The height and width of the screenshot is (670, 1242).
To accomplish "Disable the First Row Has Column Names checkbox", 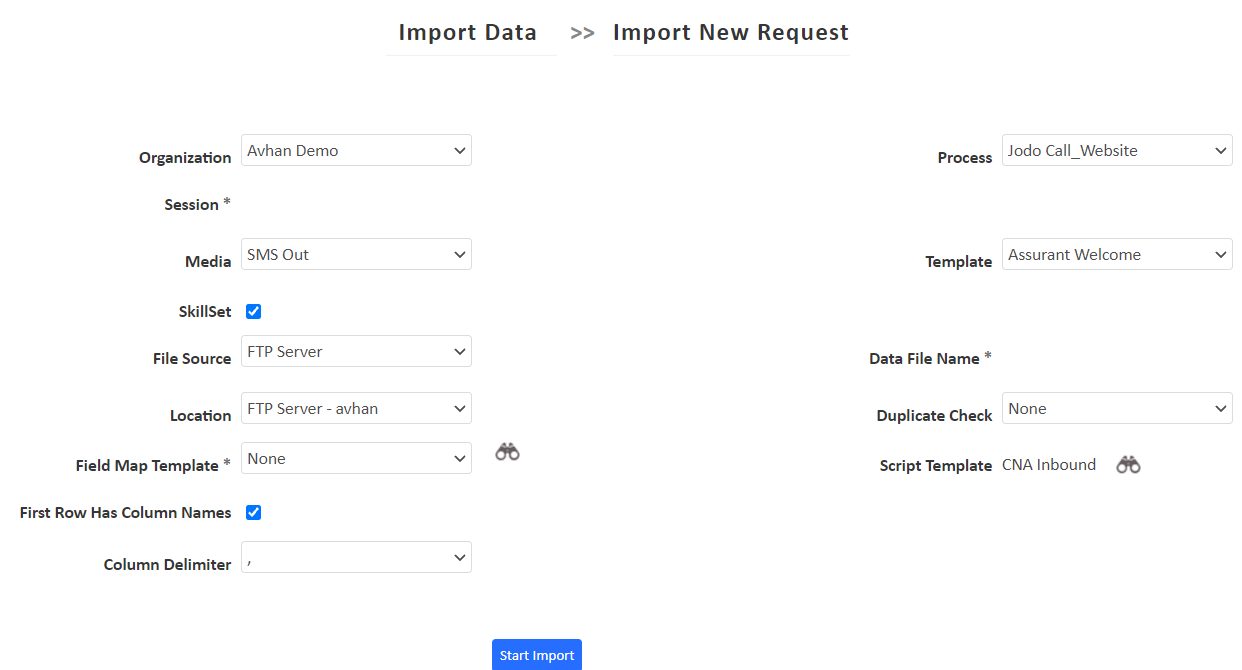I will pyautogui.click(x=253, y=512).
